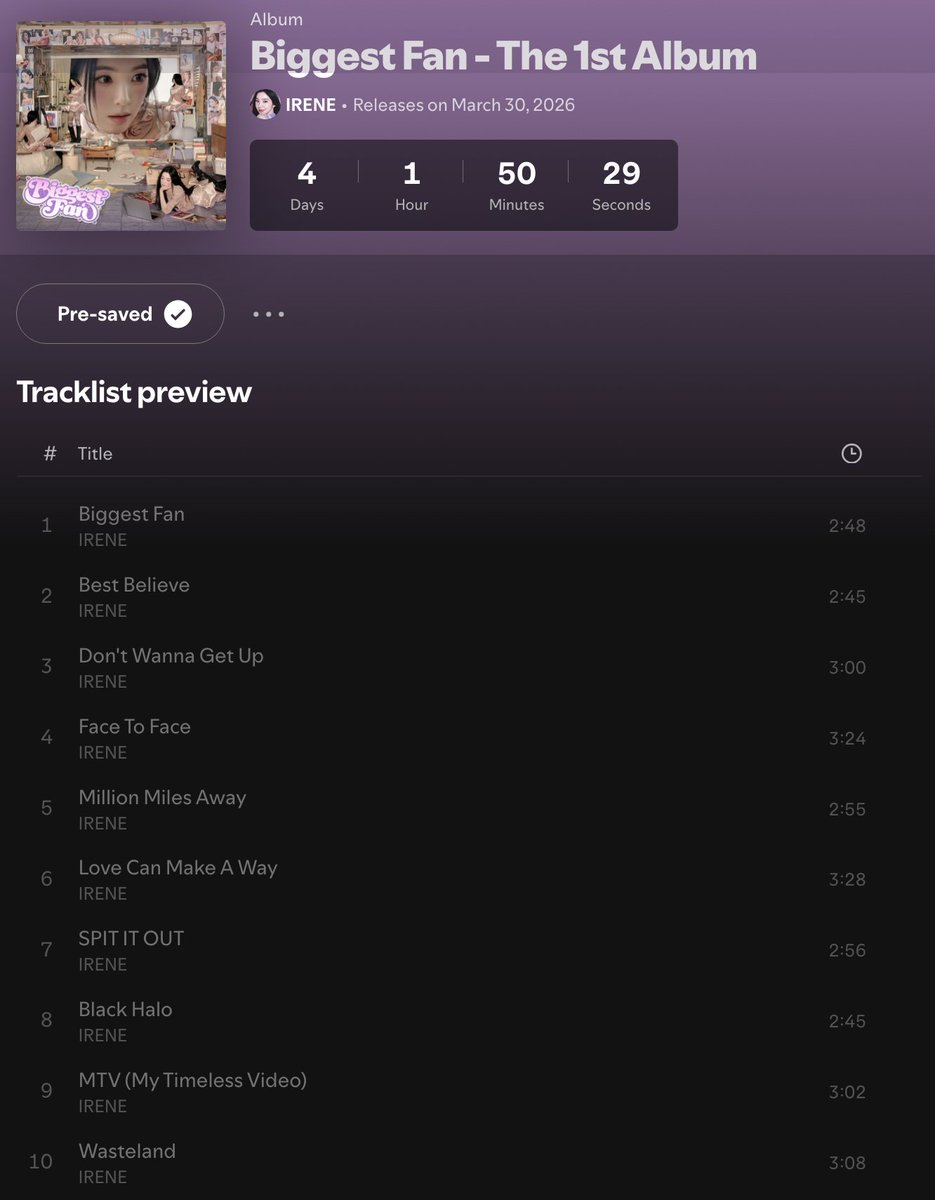Click IRENE's artist avatar image
935x1200 pixels.
[x=265, y=104]
